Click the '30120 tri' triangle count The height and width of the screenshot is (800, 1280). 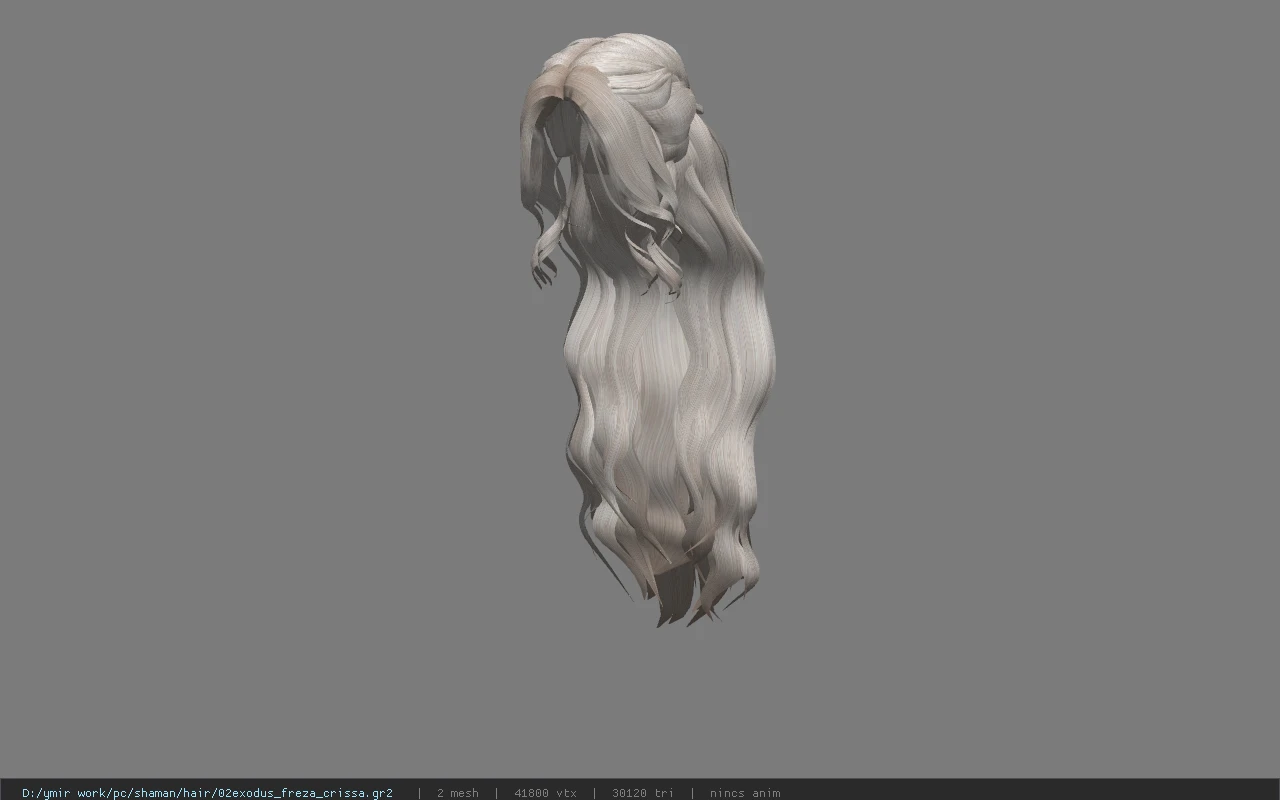tap(642, 793)
